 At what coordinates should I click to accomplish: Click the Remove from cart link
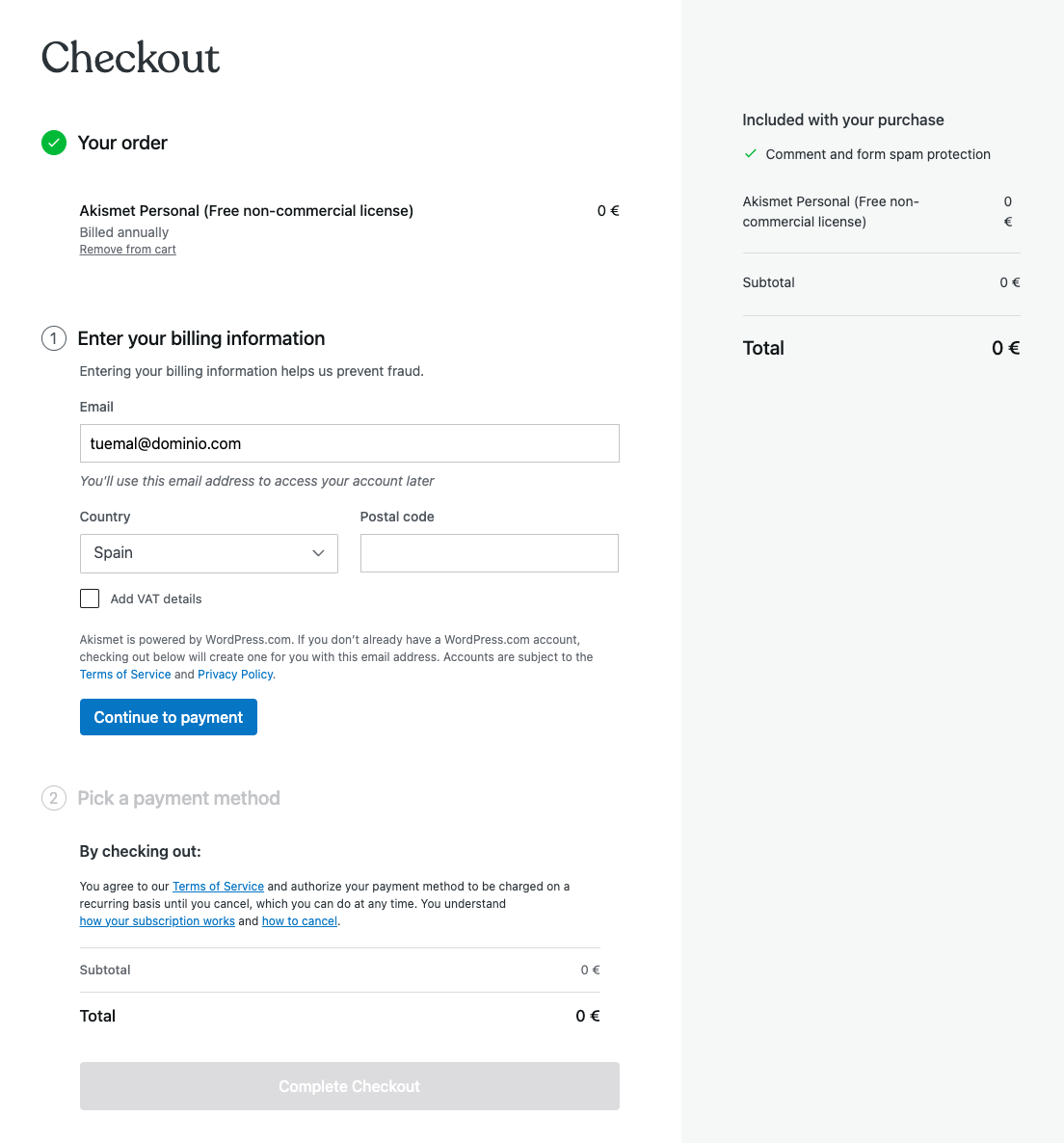click(127, 250)
